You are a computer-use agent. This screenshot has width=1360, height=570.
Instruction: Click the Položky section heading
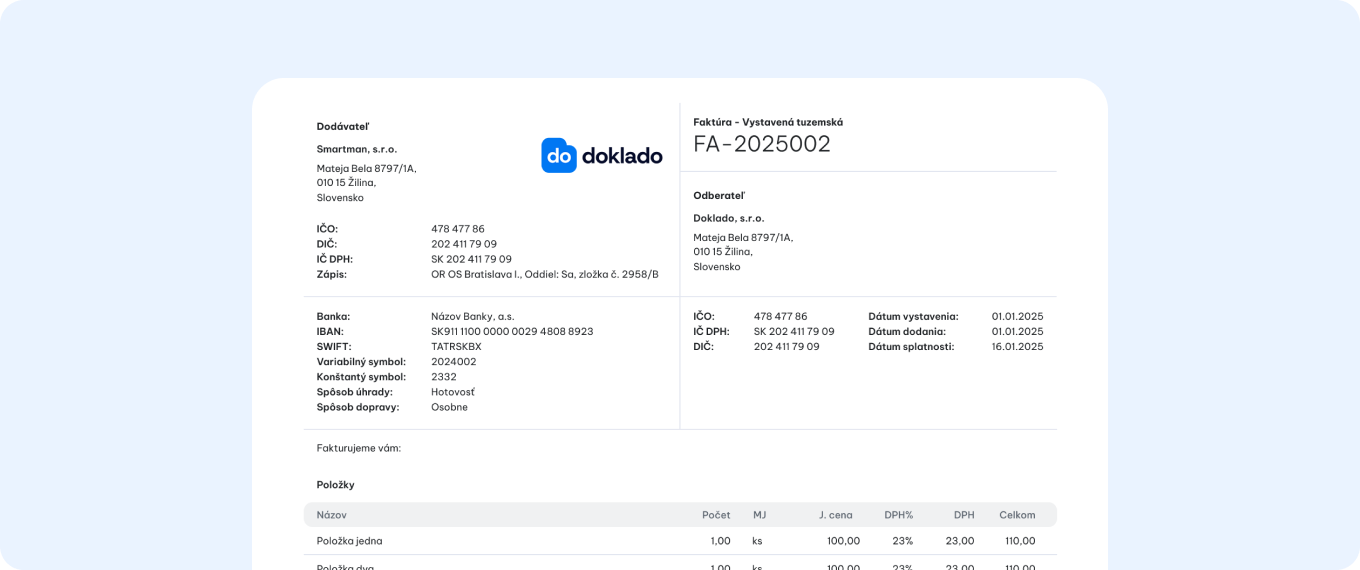[336, 485]
